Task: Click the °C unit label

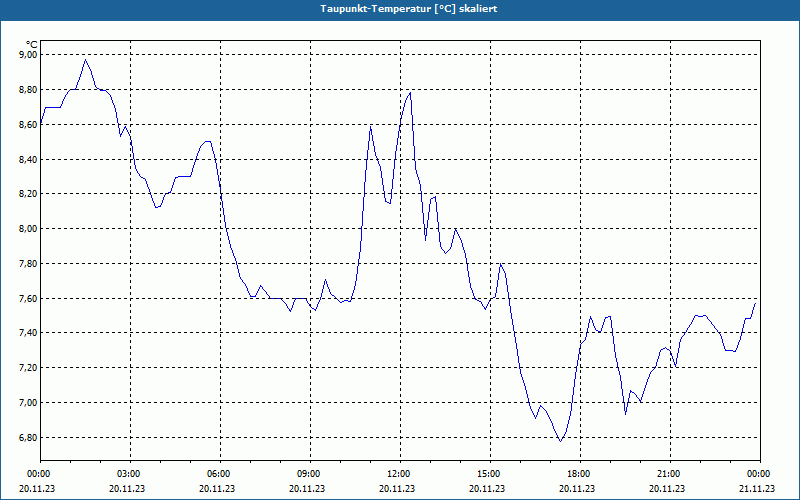Action: click(31, 45)
